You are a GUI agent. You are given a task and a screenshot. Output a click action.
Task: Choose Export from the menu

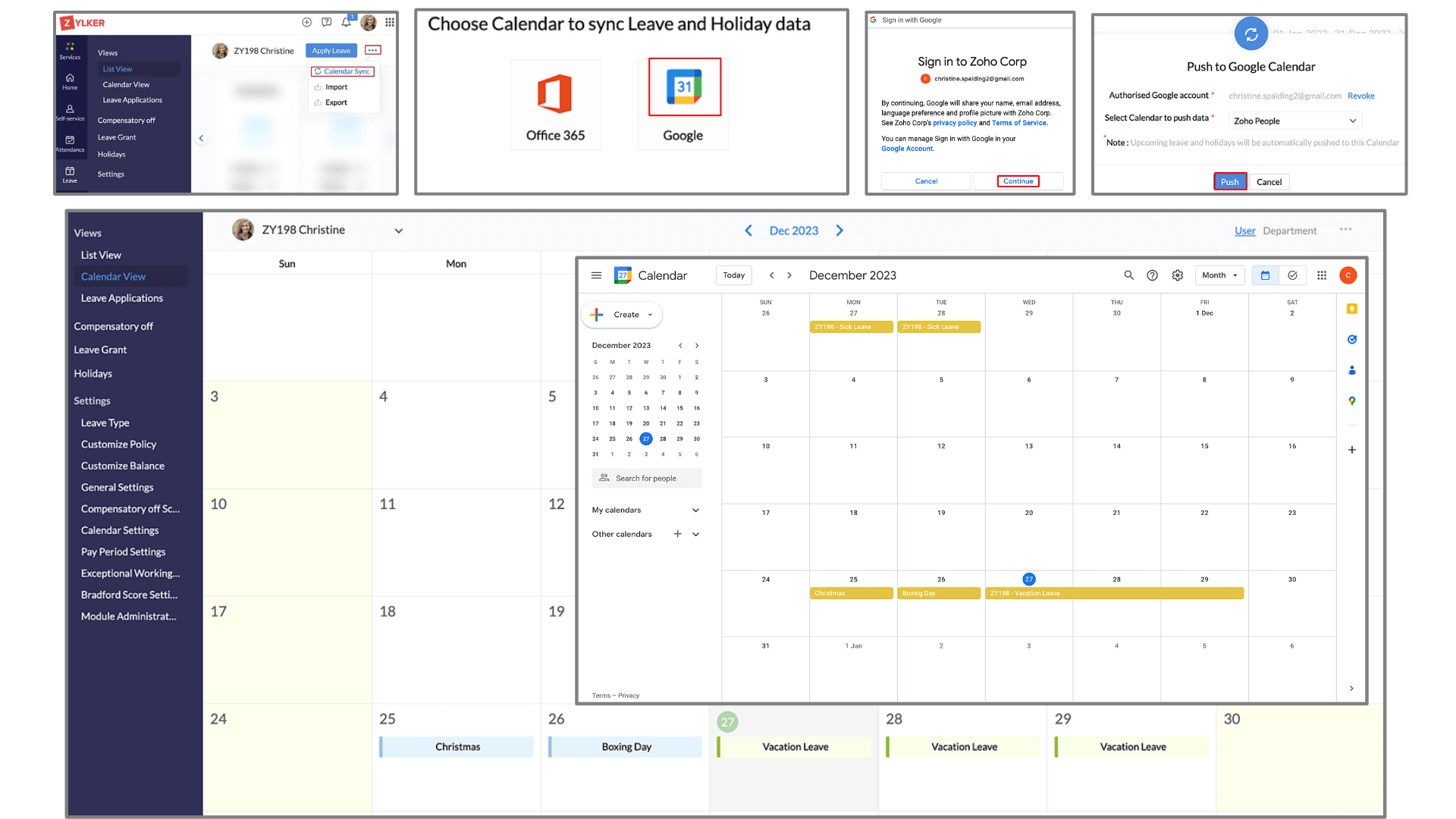point(331,102)
